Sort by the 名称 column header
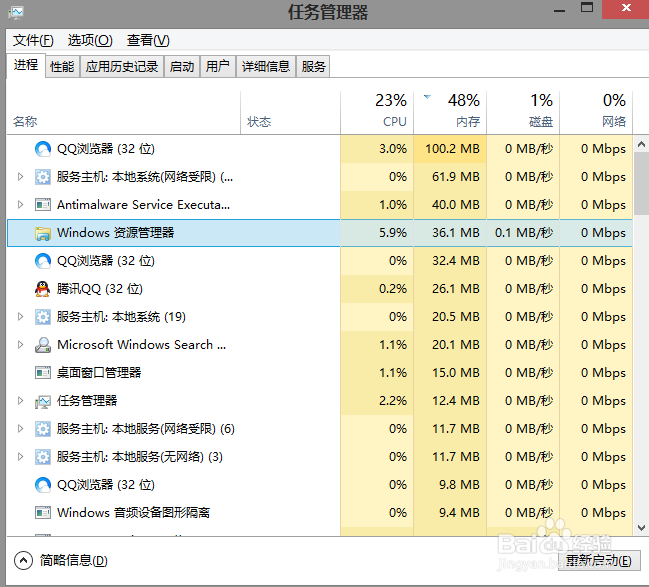 (x=123, y=113)
